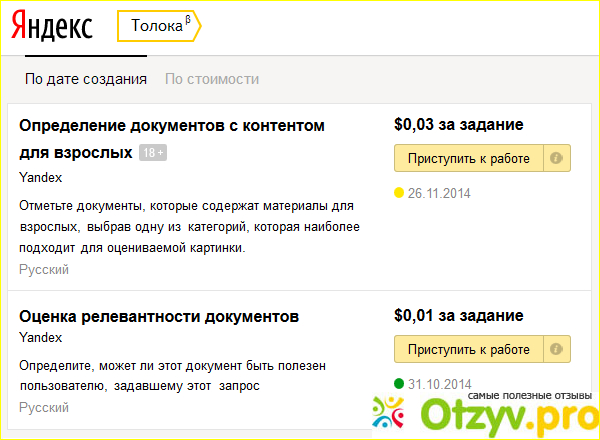Open task Оценка релевантности документов

coord(159,317)
